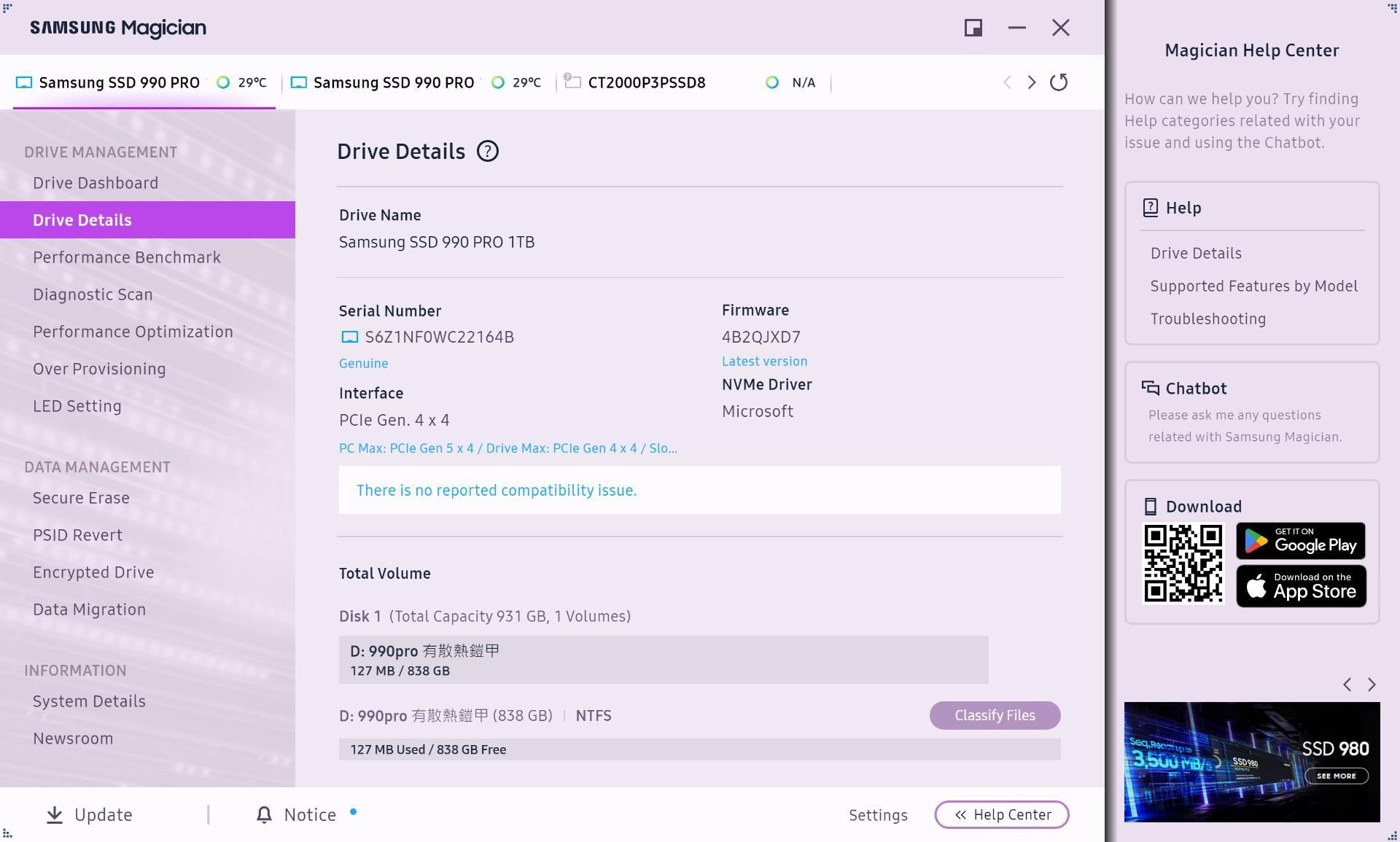Image resolution: width=1400 pixels, height=842 pixels.
Task: Click the Download on the App Store badge
Action: pos(1301,586)
